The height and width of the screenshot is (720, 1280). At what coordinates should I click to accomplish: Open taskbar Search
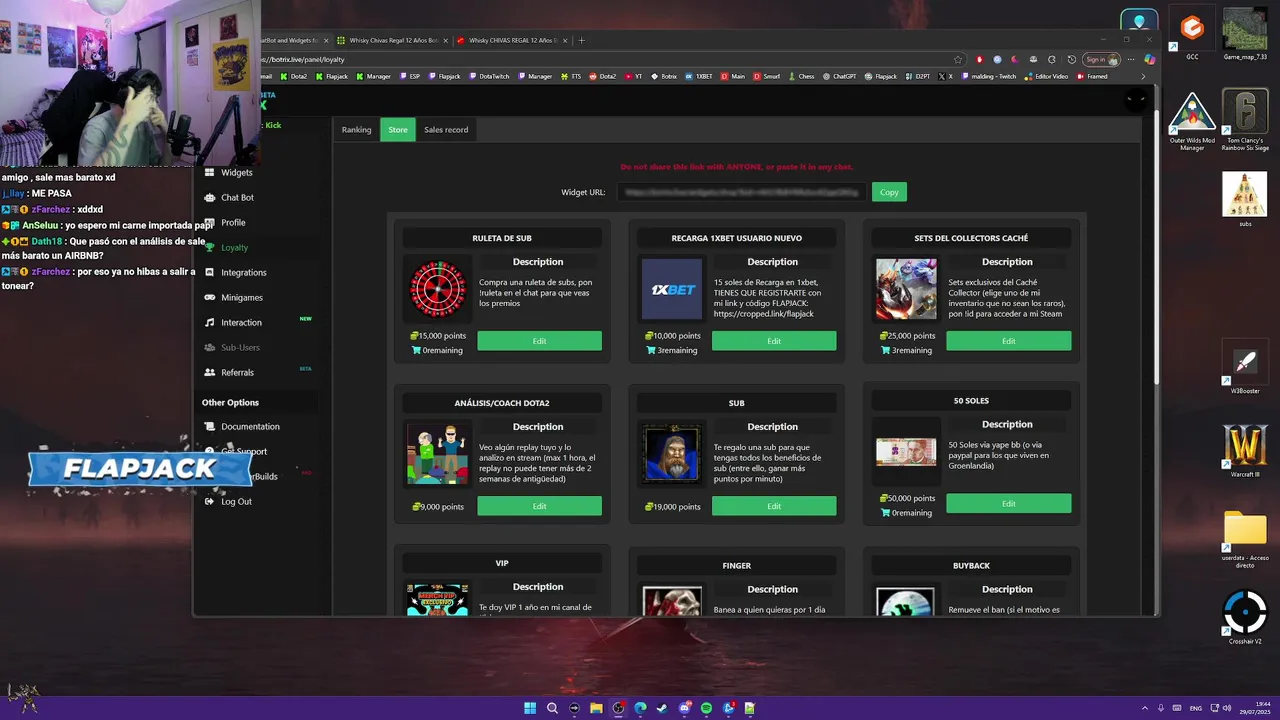click(x=552, y=708)
